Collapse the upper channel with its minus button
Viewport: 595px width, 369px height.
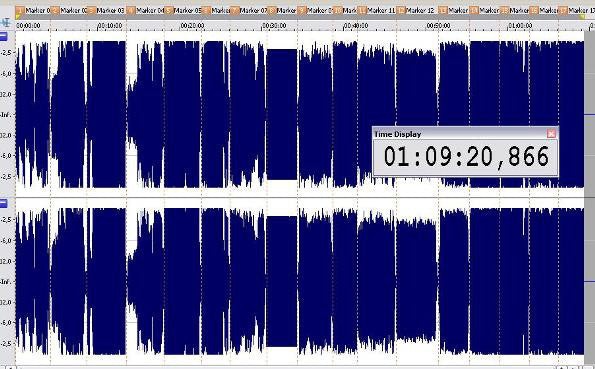pyautogui.click(x=3, y=36)
